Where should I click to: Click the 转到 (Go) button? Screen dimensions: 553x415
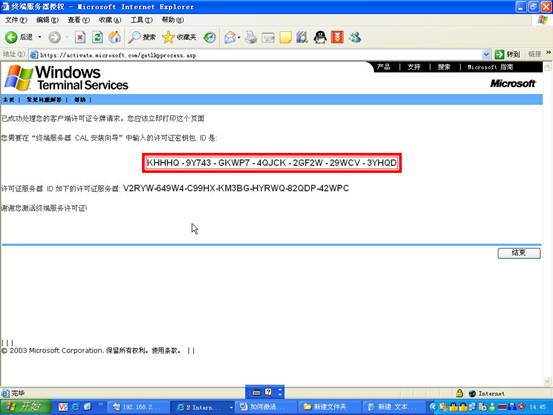click(508, 54)
